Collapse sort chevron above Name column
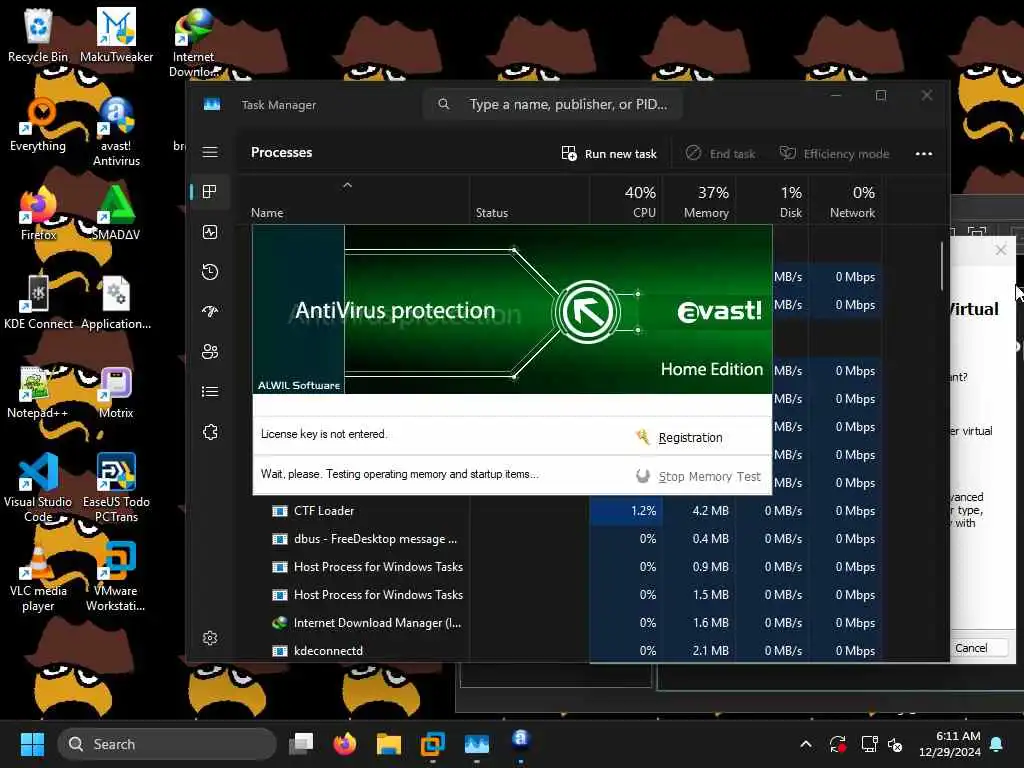1024x768 pixels. tap(347, 185)
